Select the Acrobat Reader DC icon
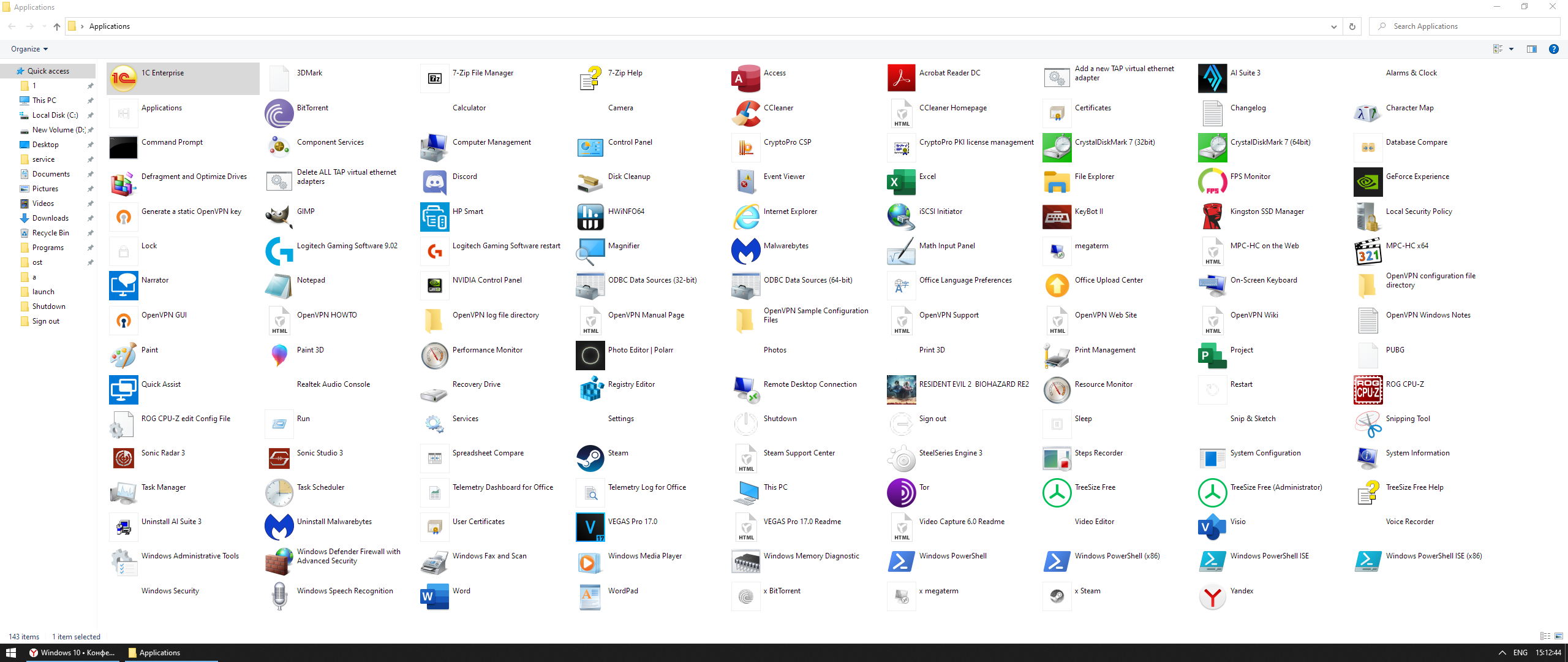This screenshot has height=662, width=1568. [x=901, y=78]
